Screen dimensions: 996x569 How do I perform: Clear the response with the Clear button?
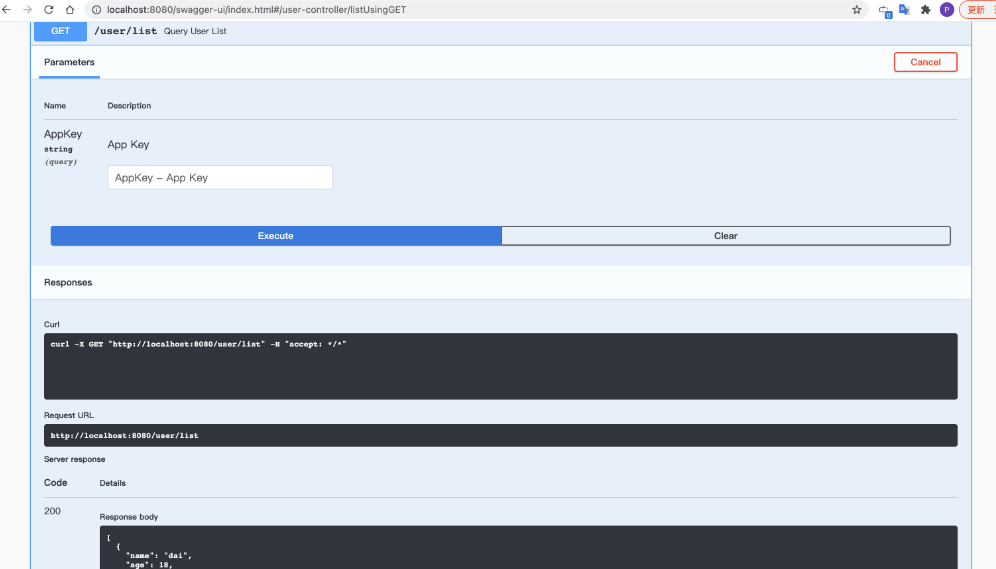click(725, 236)
